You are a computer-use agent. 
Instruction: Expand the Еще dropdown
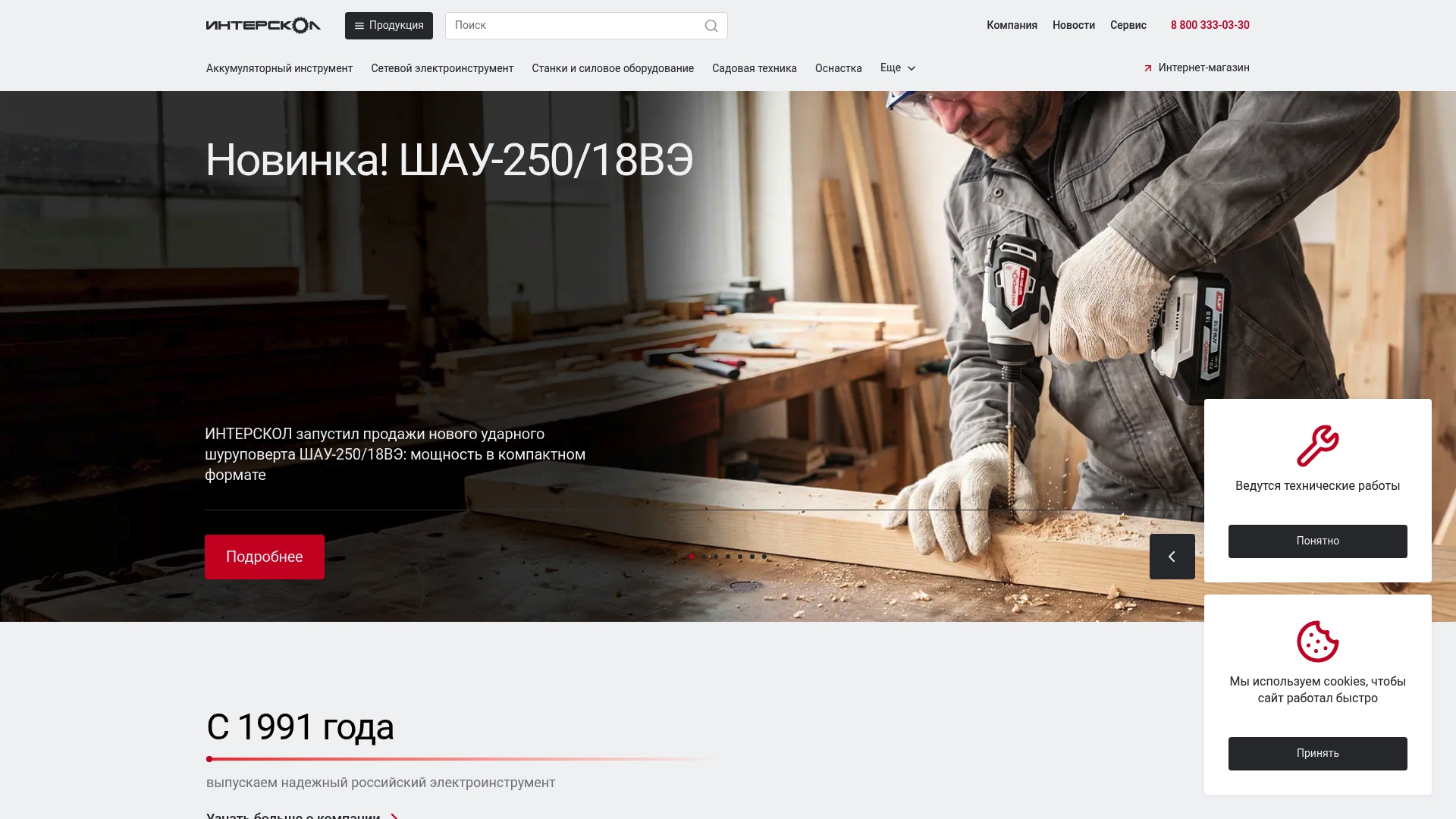click(x=898, y=67)
